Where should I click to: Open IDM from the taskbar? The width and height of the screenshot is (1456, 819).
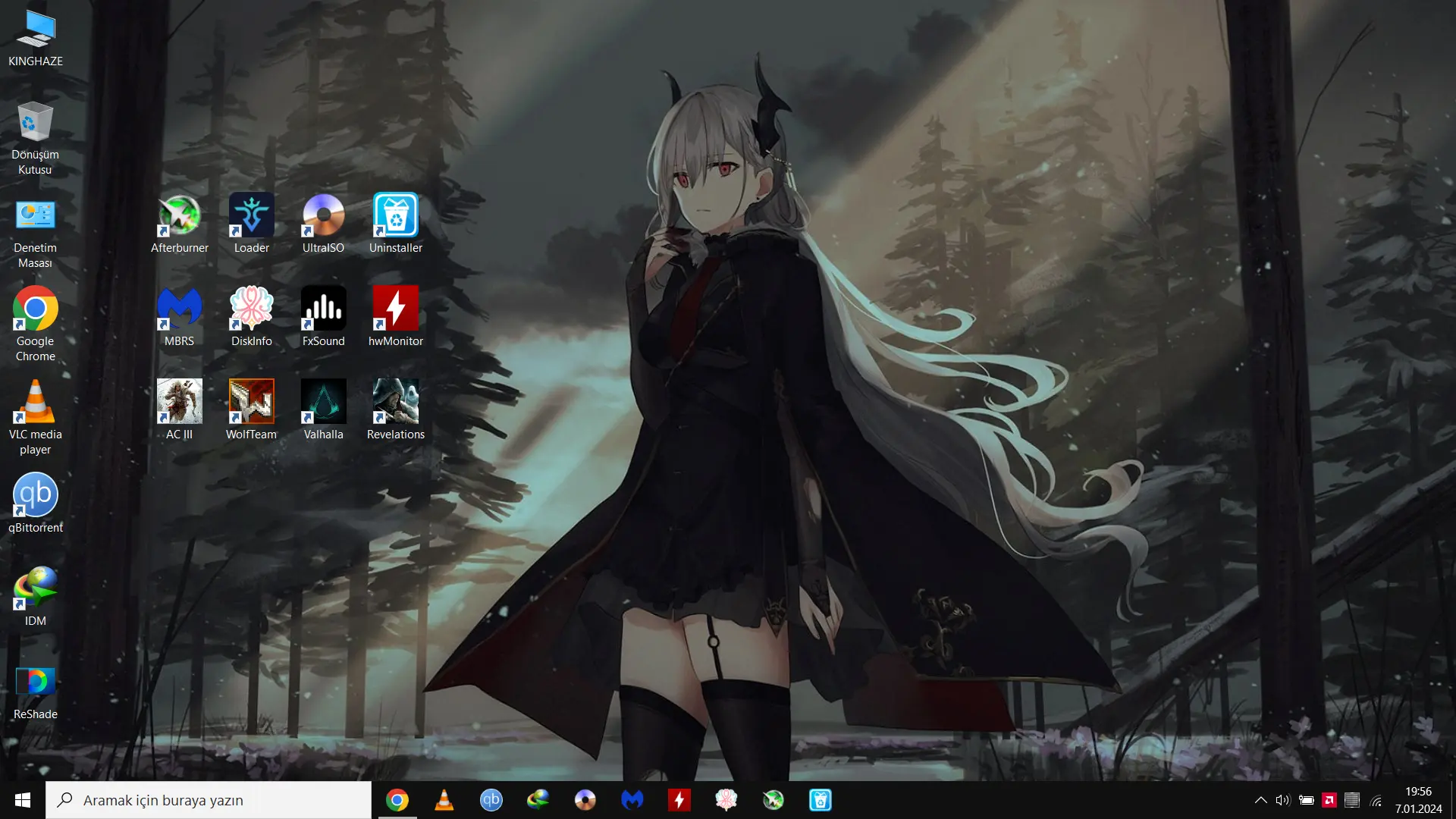pyautogui.click(x=538, y=800)
